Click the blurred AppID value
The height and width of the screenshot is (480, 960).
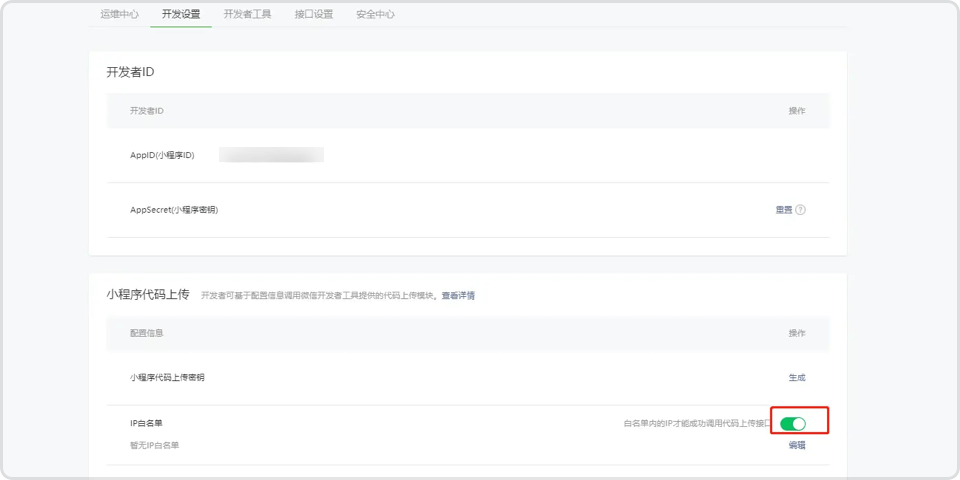[271, 155]
